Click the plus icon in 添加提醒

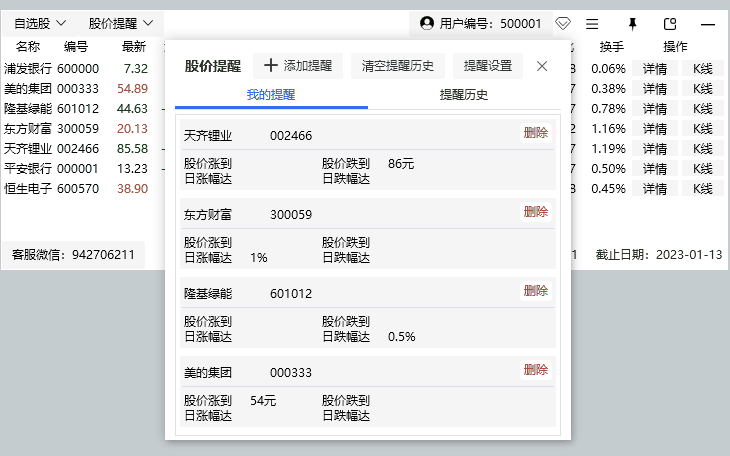pyautogui.click(x=270, y=65)
